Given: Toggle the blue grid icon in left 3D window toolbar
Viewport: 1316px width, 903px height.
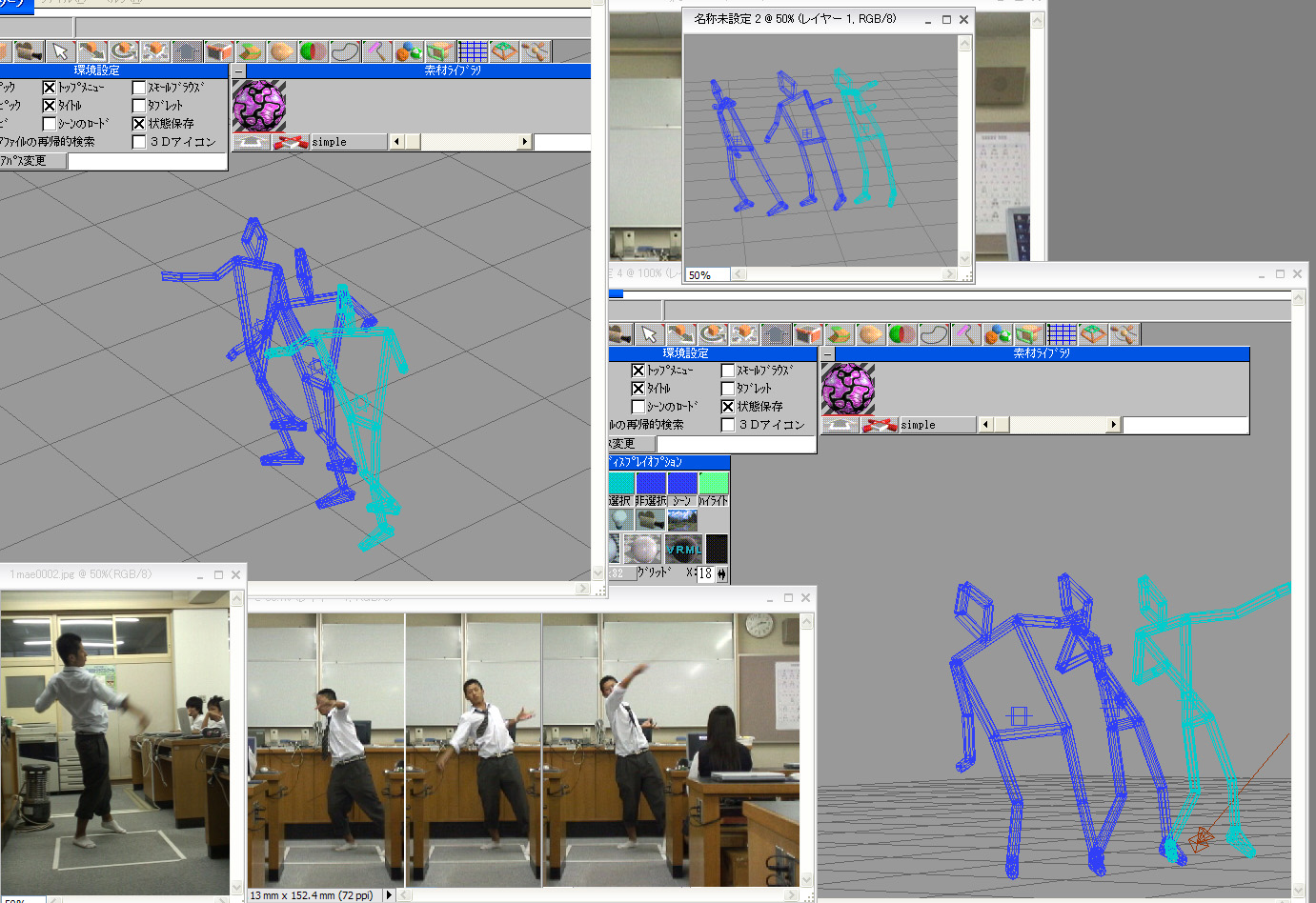Looking at the screenshot, I should (x=473, y=51).
